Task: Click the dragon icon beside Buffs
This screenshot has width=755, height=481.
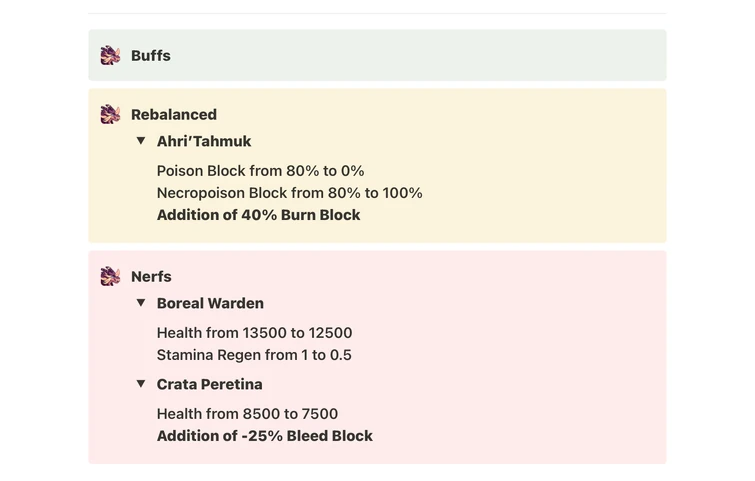Action: (x=110, y=56)
